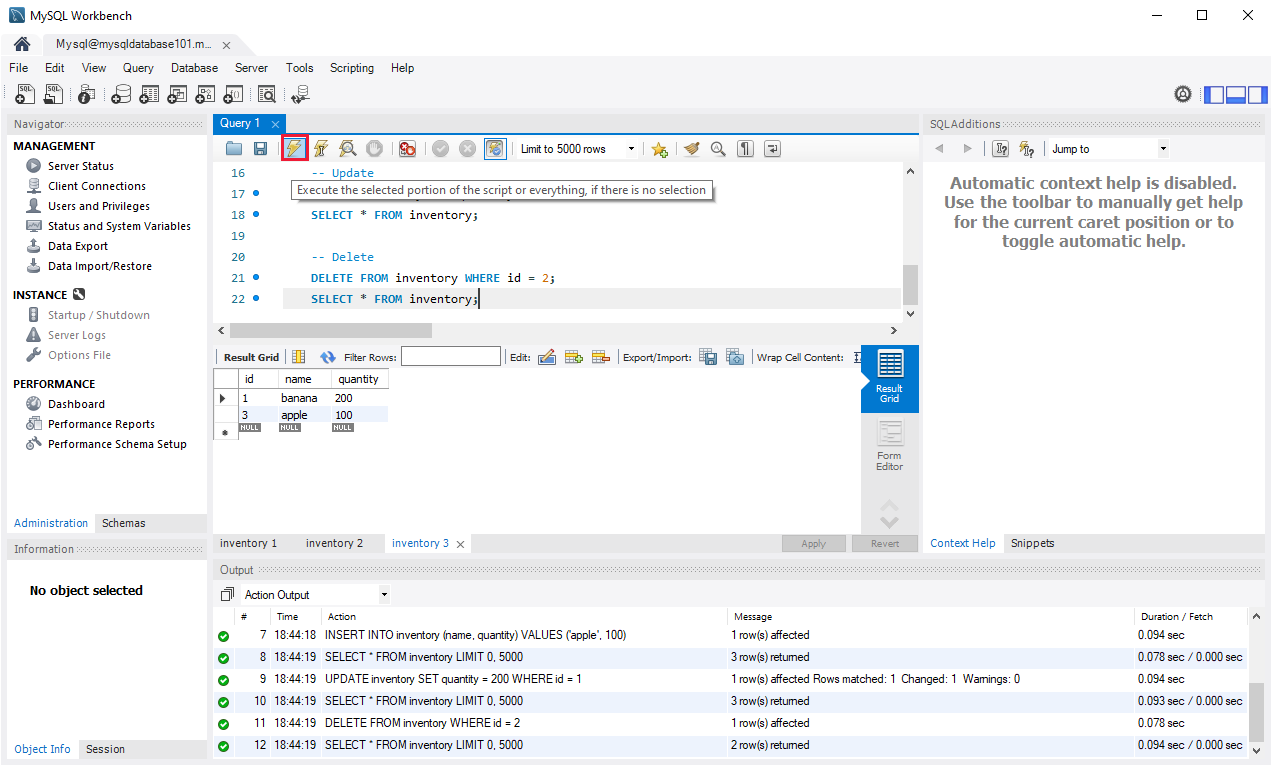Click the Stop query execution icon
Screen dimensions: 1272x766
[x=374, y=148]
